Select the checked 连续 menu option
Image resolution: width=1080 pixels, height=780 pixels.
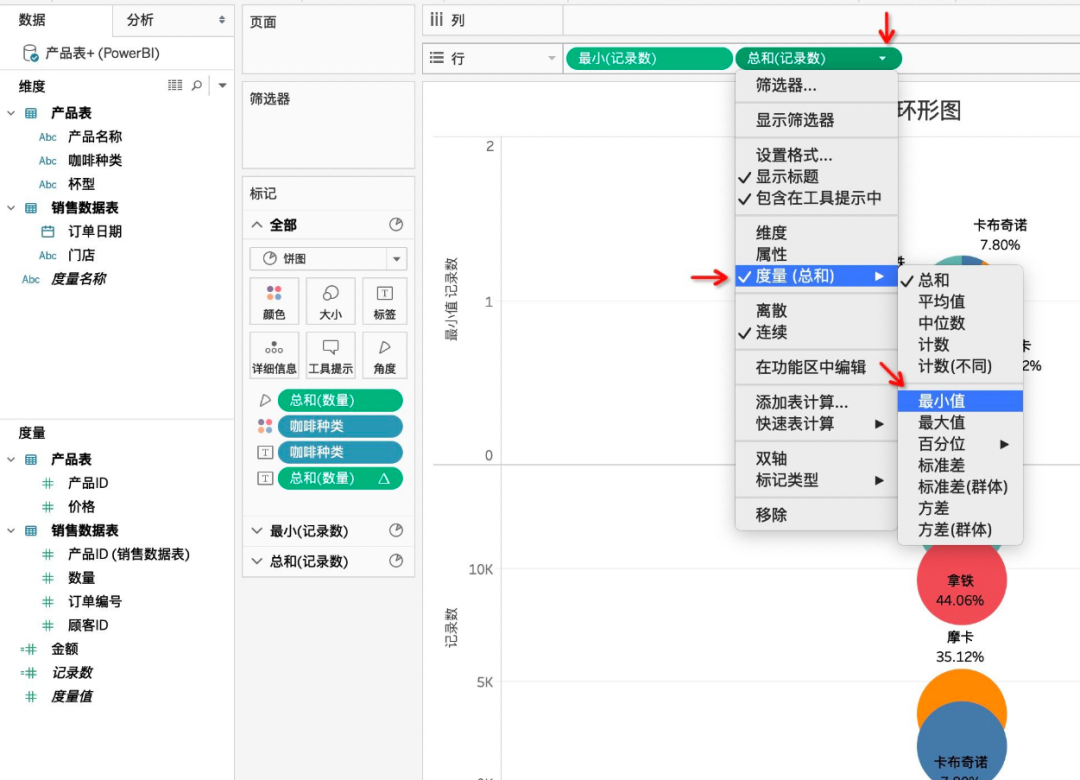coord(771,332)
